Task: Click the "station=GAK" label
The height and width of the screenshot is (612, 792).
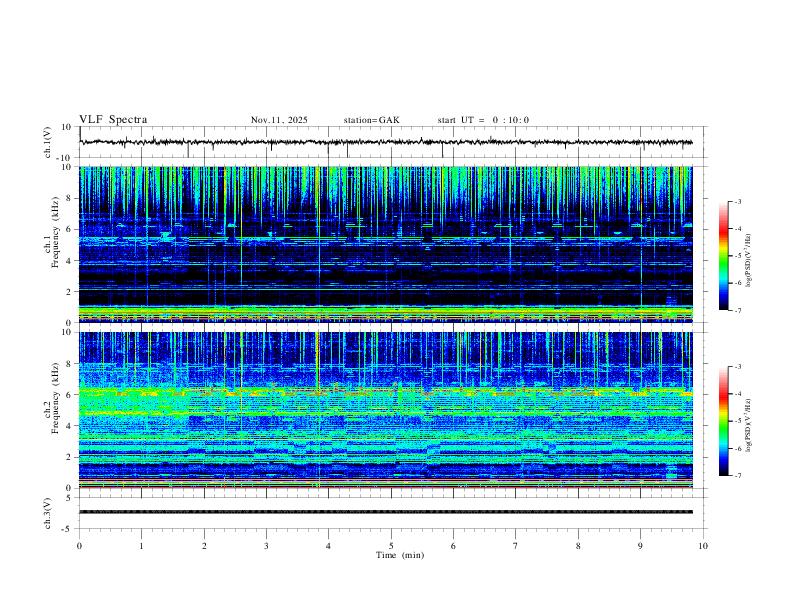Action: point(371,120)
